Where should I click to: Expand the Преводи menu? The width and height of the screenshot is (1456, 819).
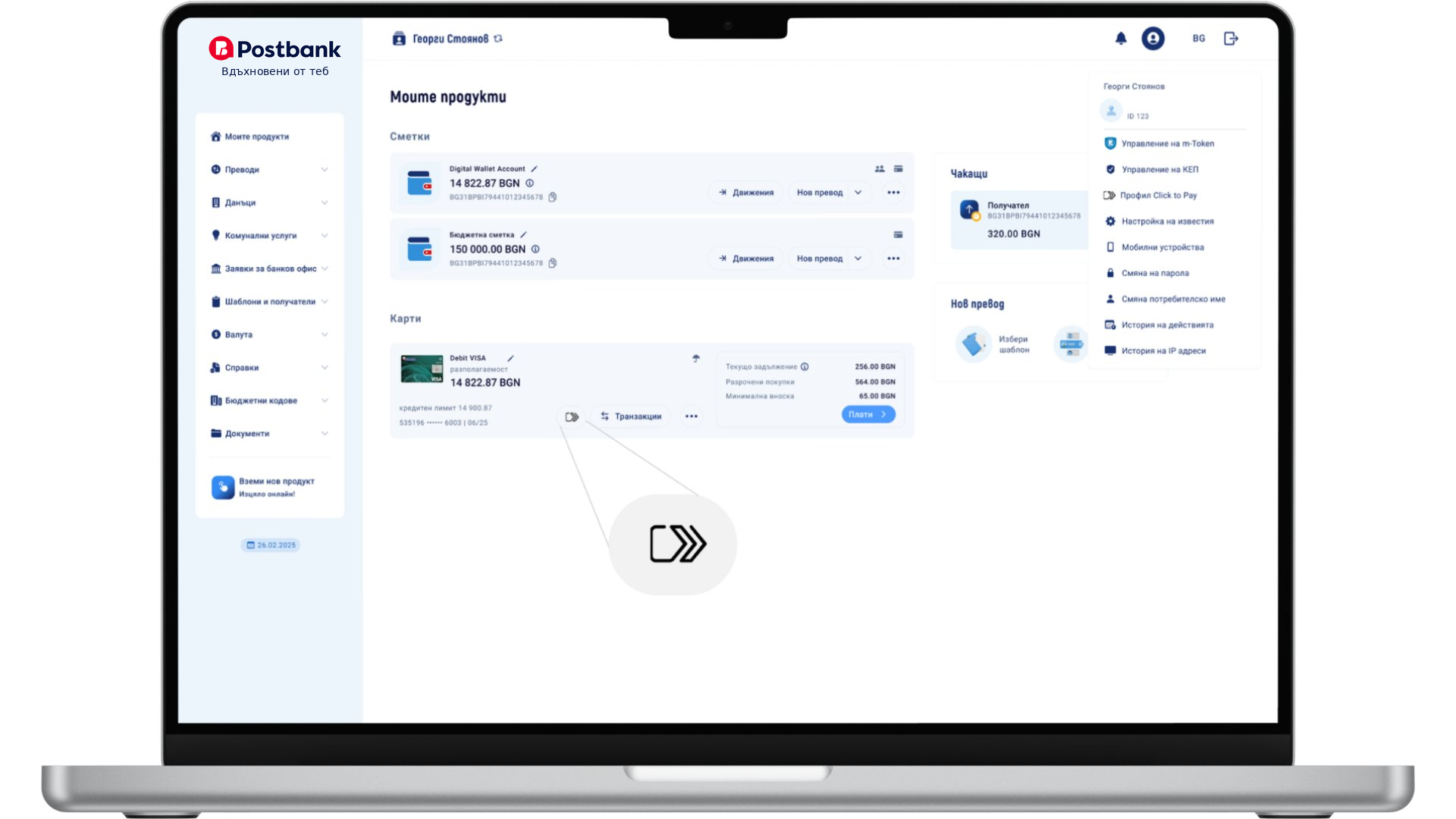point(269,170)
